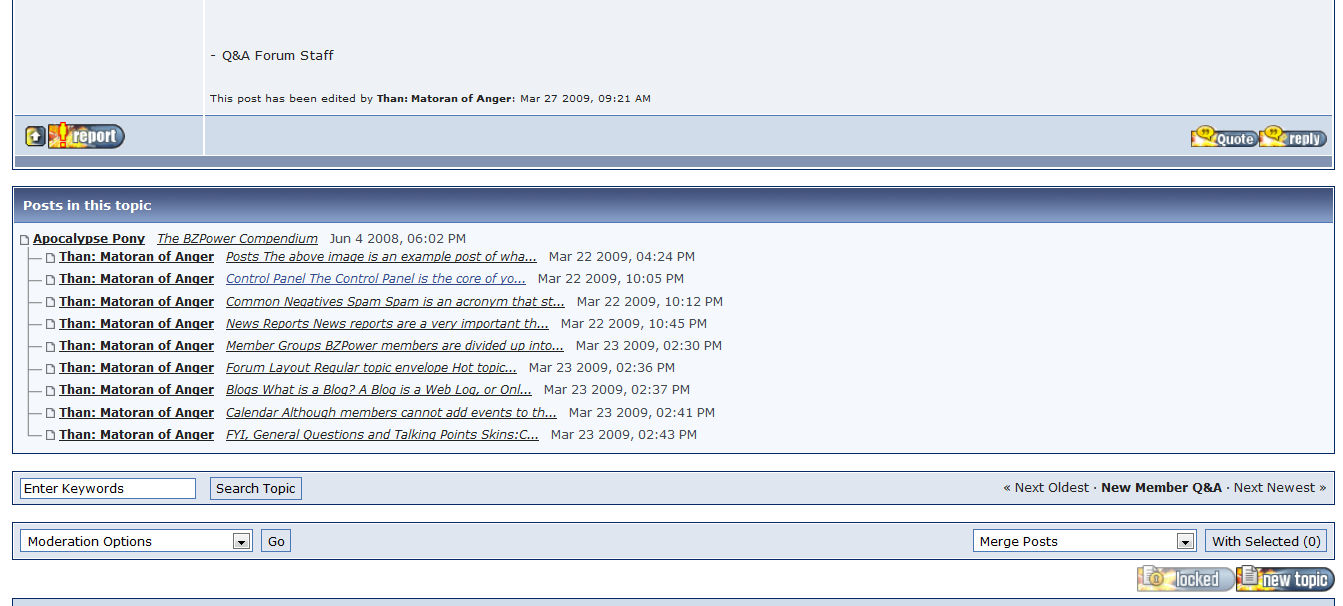The image size is (1343, 606).
Task: Open Than: Matoran of Anger on Common Negatives row
Action: coord(136,301)
